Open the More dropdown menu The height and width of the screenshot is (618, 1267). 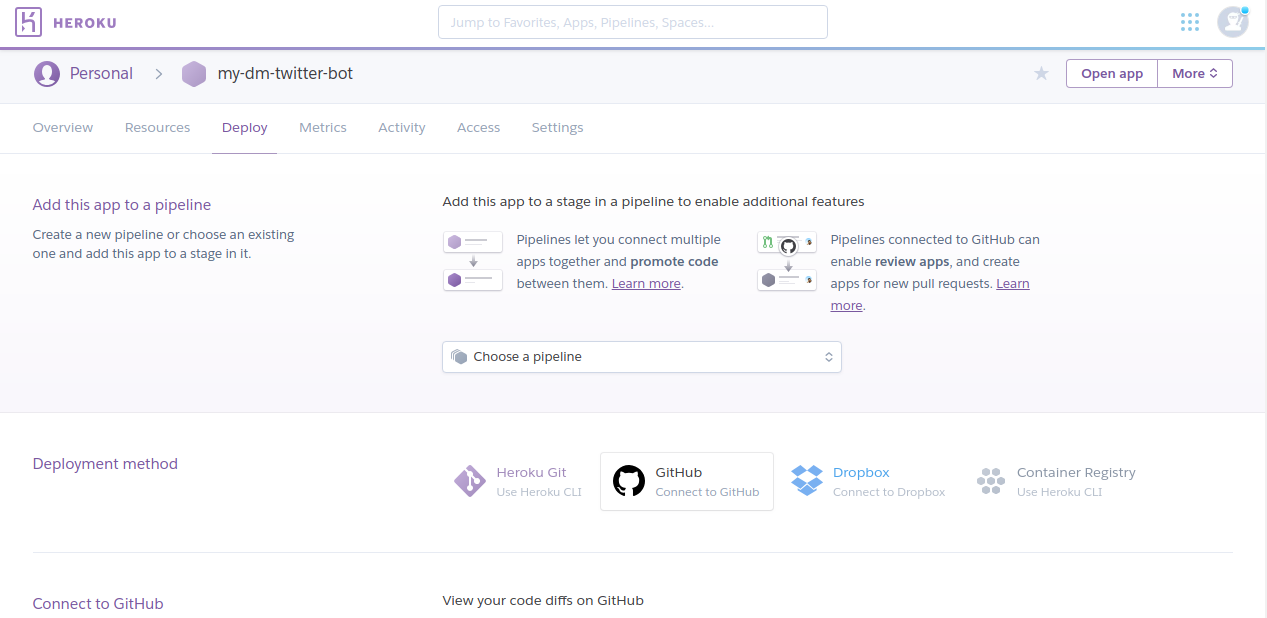[1195, 73]
